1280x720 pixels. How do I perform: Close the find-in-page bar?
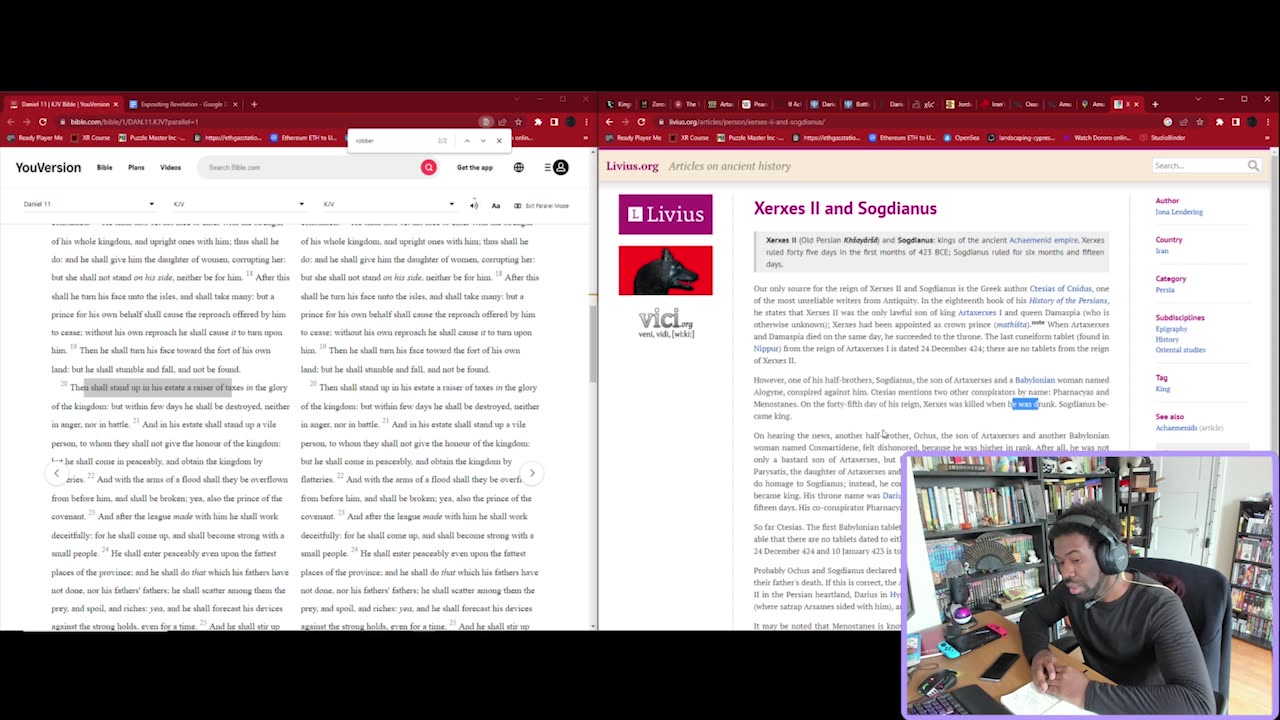pos(499,141)
